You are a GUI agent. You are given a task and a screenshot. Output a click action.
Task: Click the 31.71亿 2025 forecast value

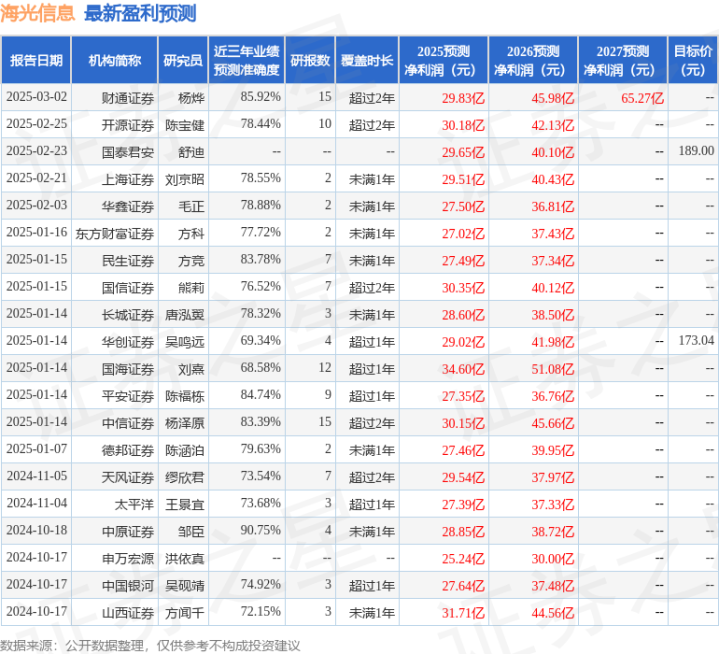click(463, 612)
